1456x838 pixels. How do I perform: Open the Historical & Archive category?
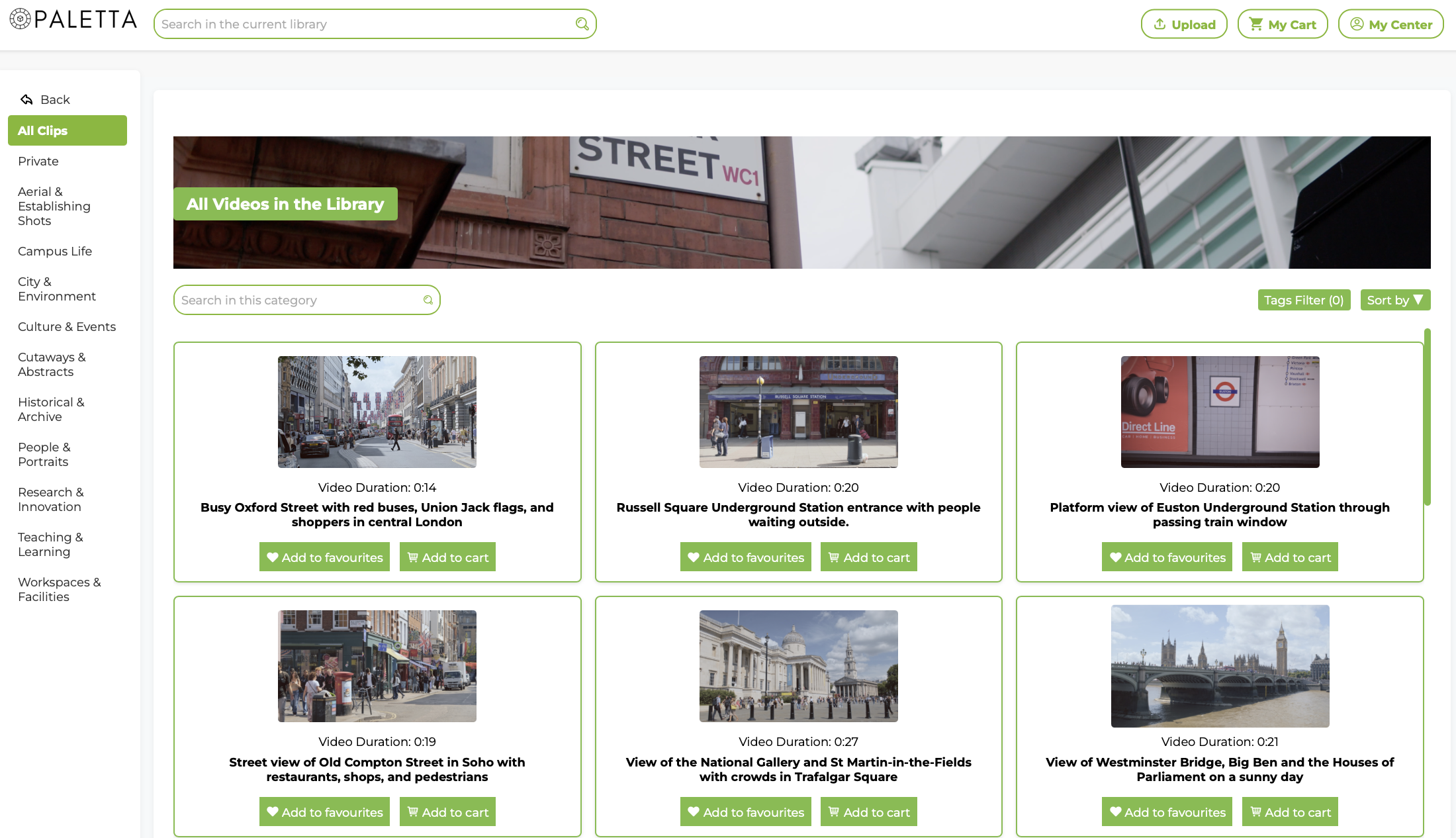[x=51, y=410]
